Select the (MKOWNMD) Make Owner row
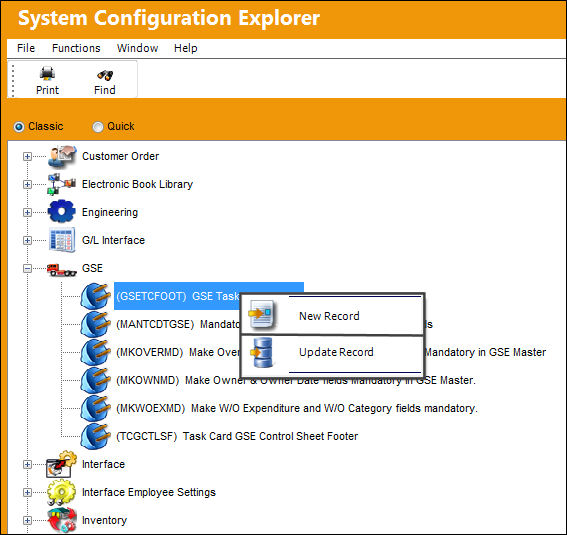The height and width of the screenshot is (535, 567). (296, 380)
